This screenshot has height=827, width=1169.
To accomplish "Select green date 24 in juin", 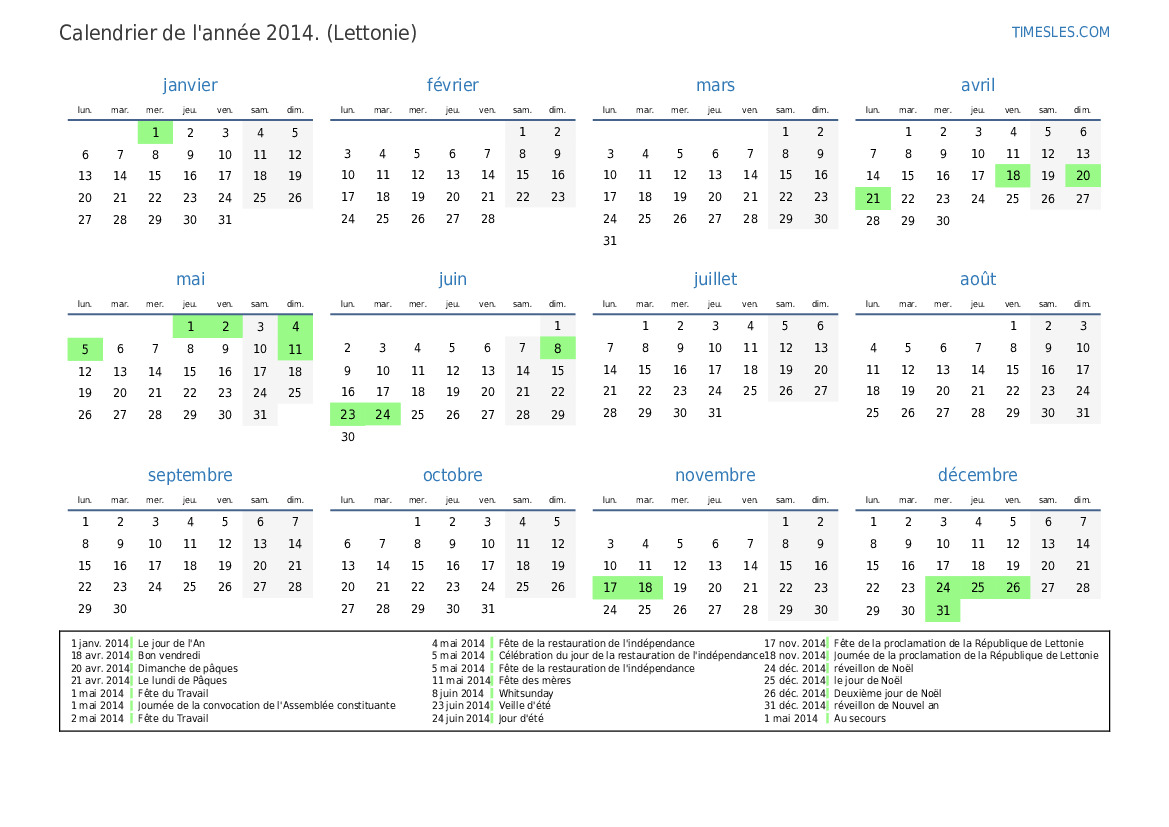I will (x=383, y=414).
